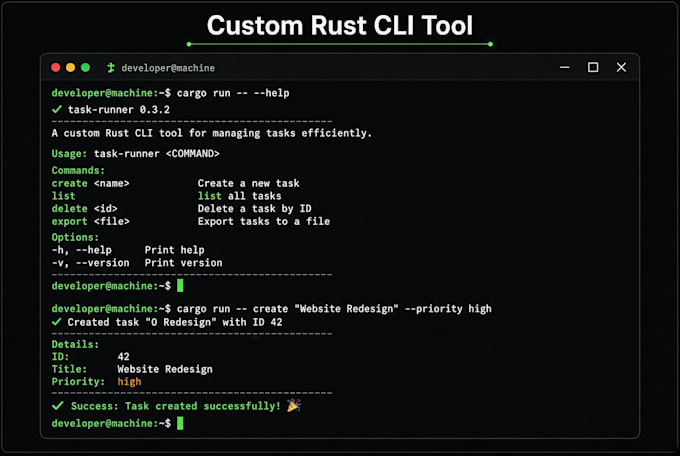680x456 pixels.
Task: Click the cursor block after the help output
Action: point(180,285)
